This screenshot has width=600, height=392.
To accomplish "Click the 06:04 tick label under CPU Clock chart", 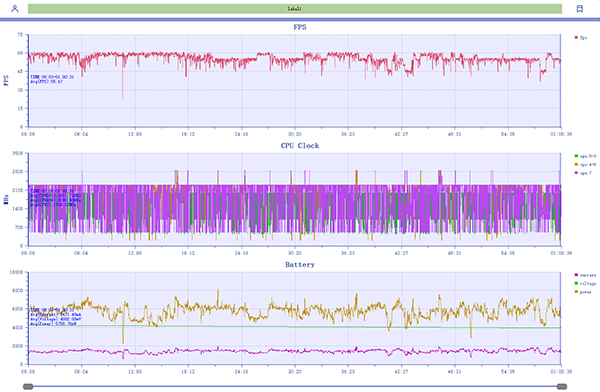I will pyautogui.click(x=81, y=253).
